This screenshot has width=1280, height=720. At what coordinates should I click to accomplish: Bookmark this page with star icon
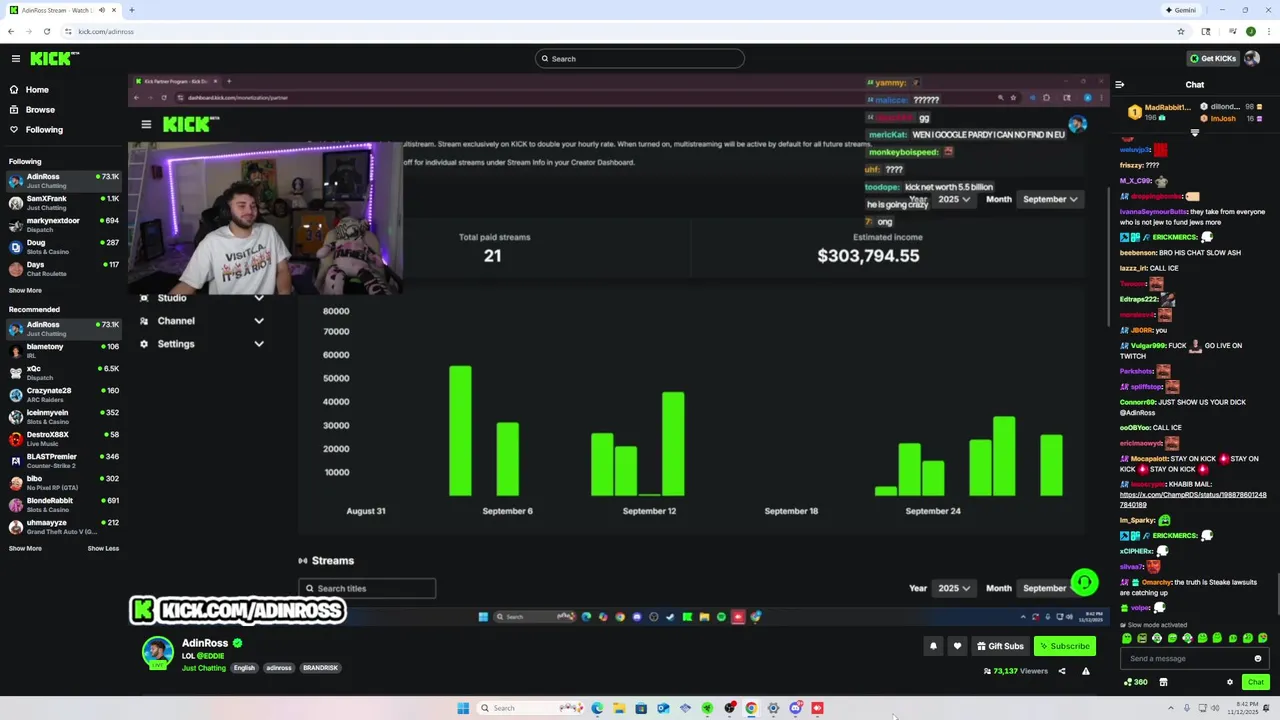[1181, 32]
